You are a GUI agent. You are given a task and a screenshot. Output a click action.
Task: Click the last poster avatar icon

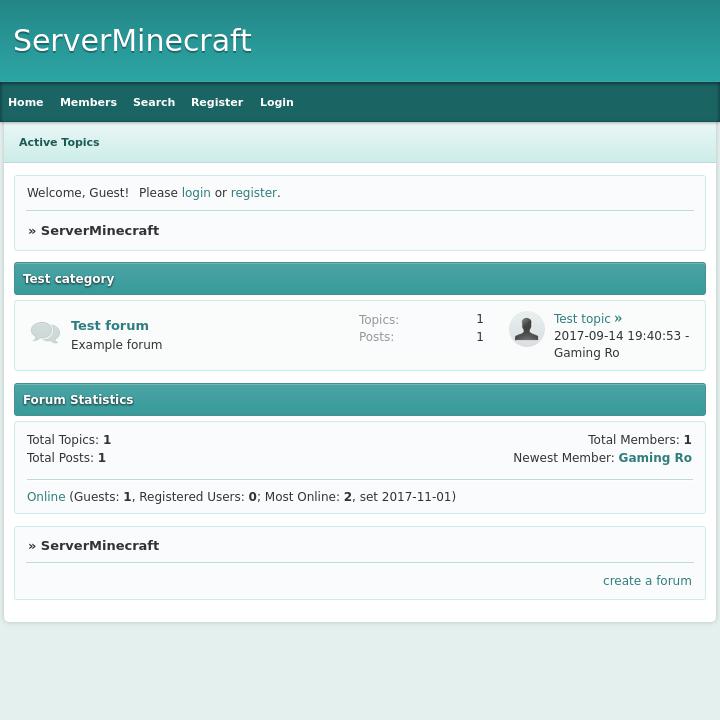[526, 329]
